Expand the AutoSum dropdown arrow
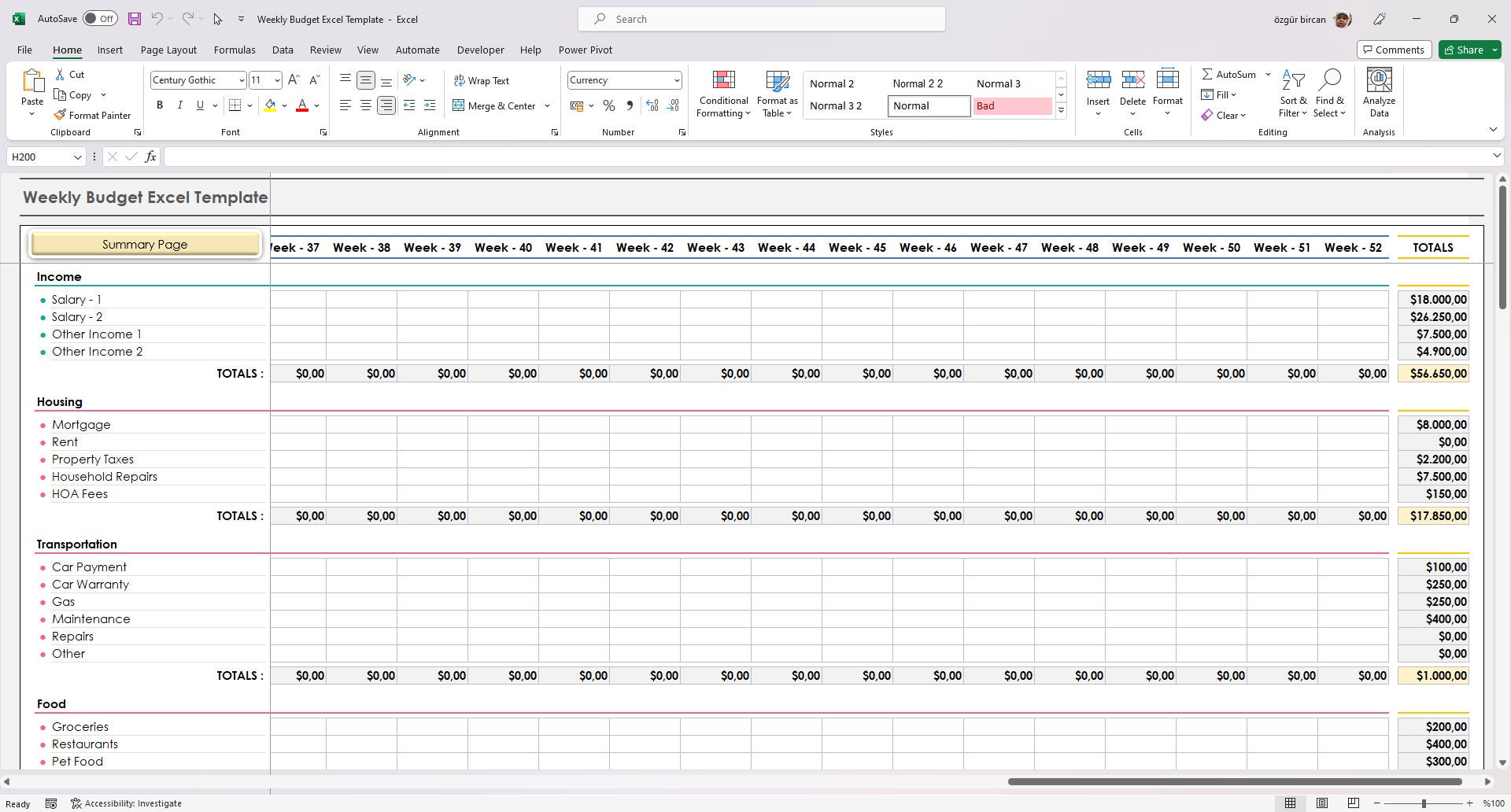The height and width of the screenshot is (812, 1511). pos(1268,74)
